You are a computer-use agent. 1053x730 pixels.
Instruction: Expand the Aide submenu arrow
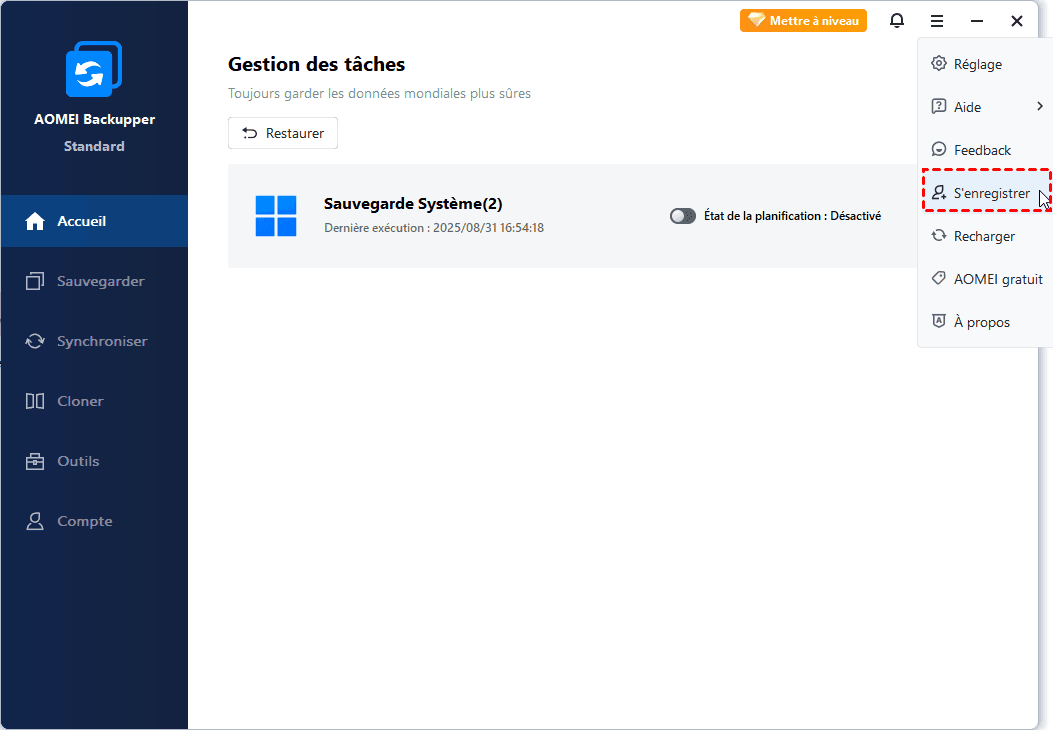tap(1040, 106)
